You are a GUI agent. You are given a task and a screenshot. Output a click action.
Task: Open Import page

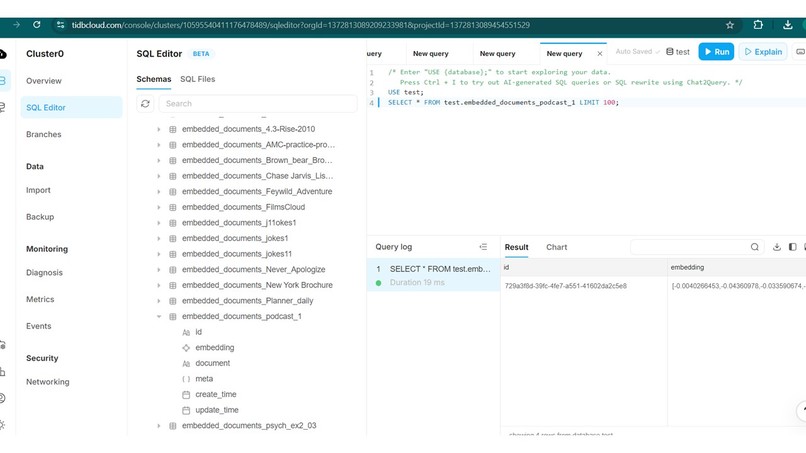click(39, 190)
